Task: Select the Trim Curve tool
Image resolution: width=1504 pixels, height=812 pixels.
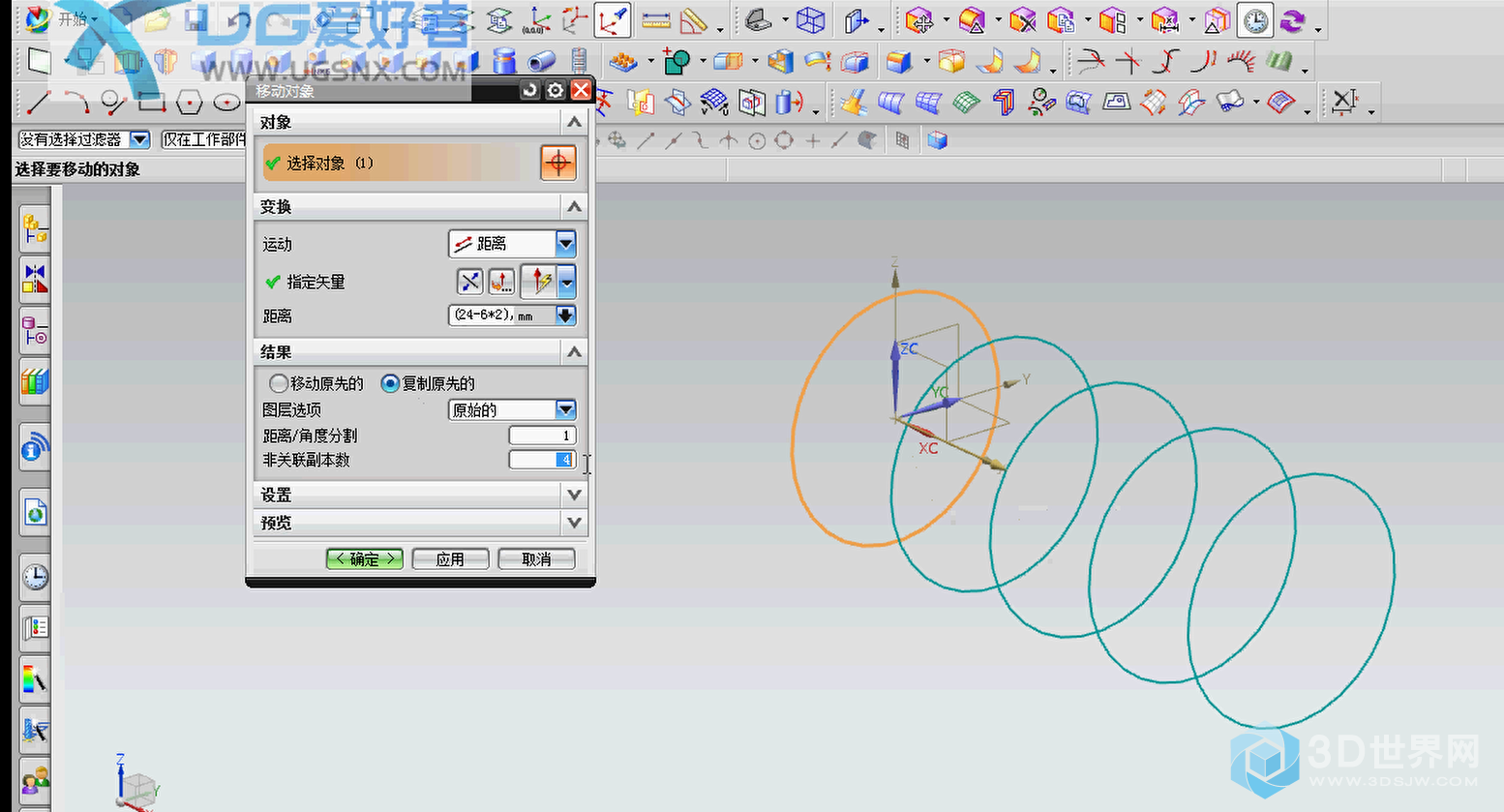Action: point(1091,63)
